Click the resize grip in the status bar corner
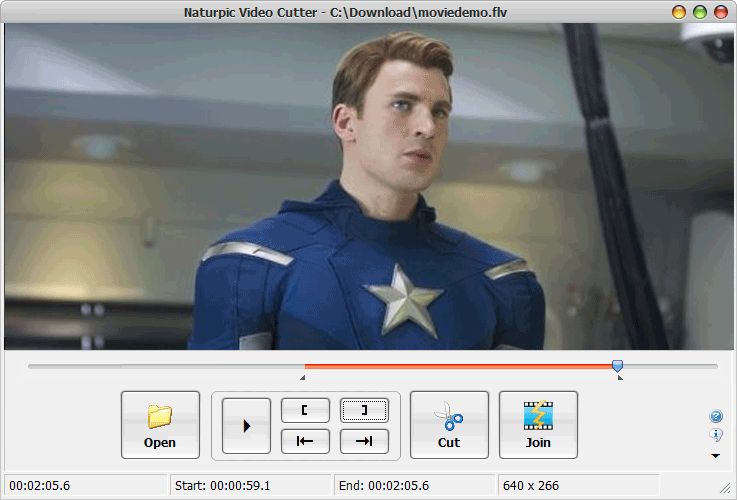Viewport: 737px width, 500px height. [727, 490]
